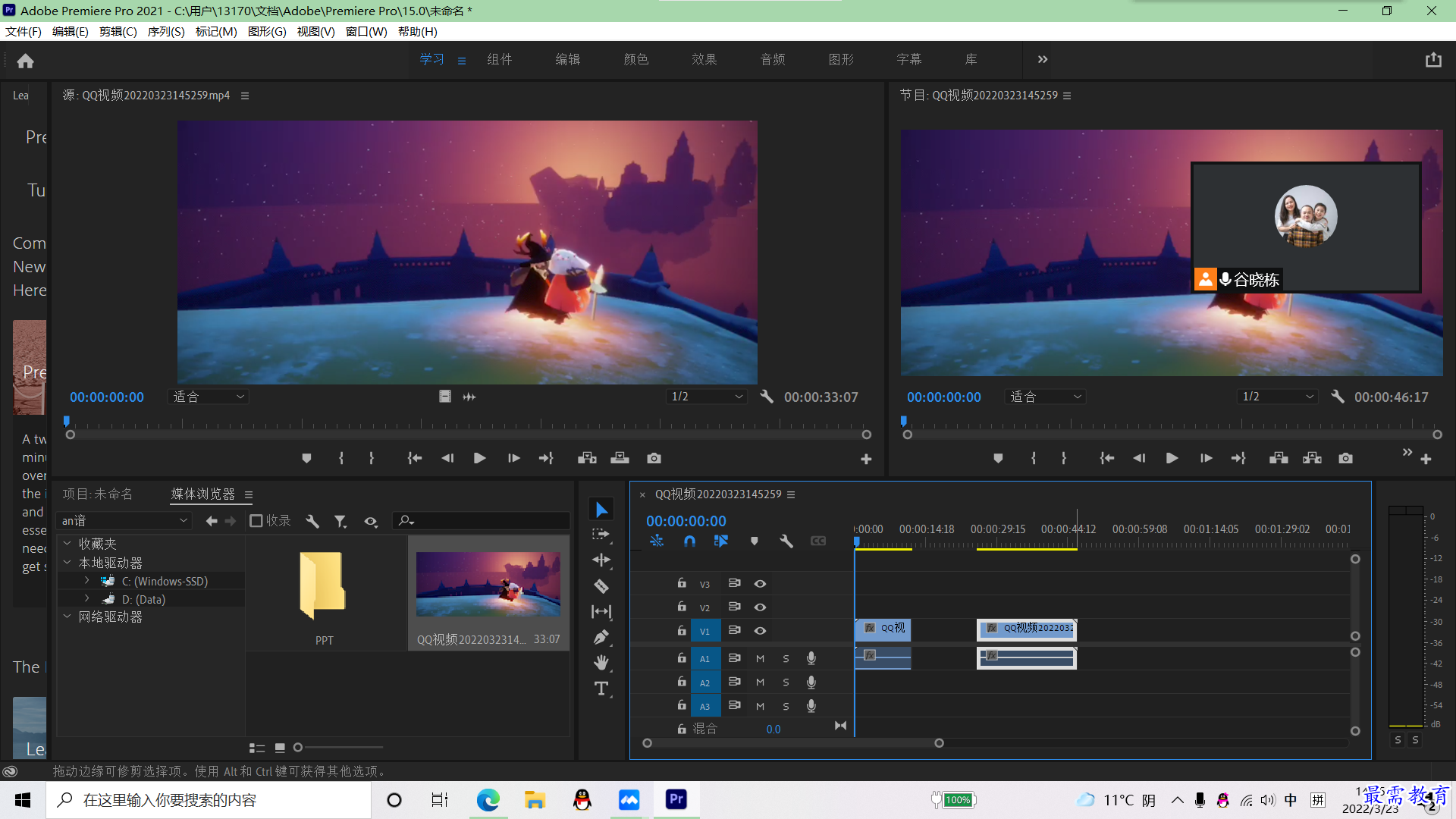Open program monitor resolution dropdown 1/2
Screen dimensions: 1456x819
point(1277,397)
